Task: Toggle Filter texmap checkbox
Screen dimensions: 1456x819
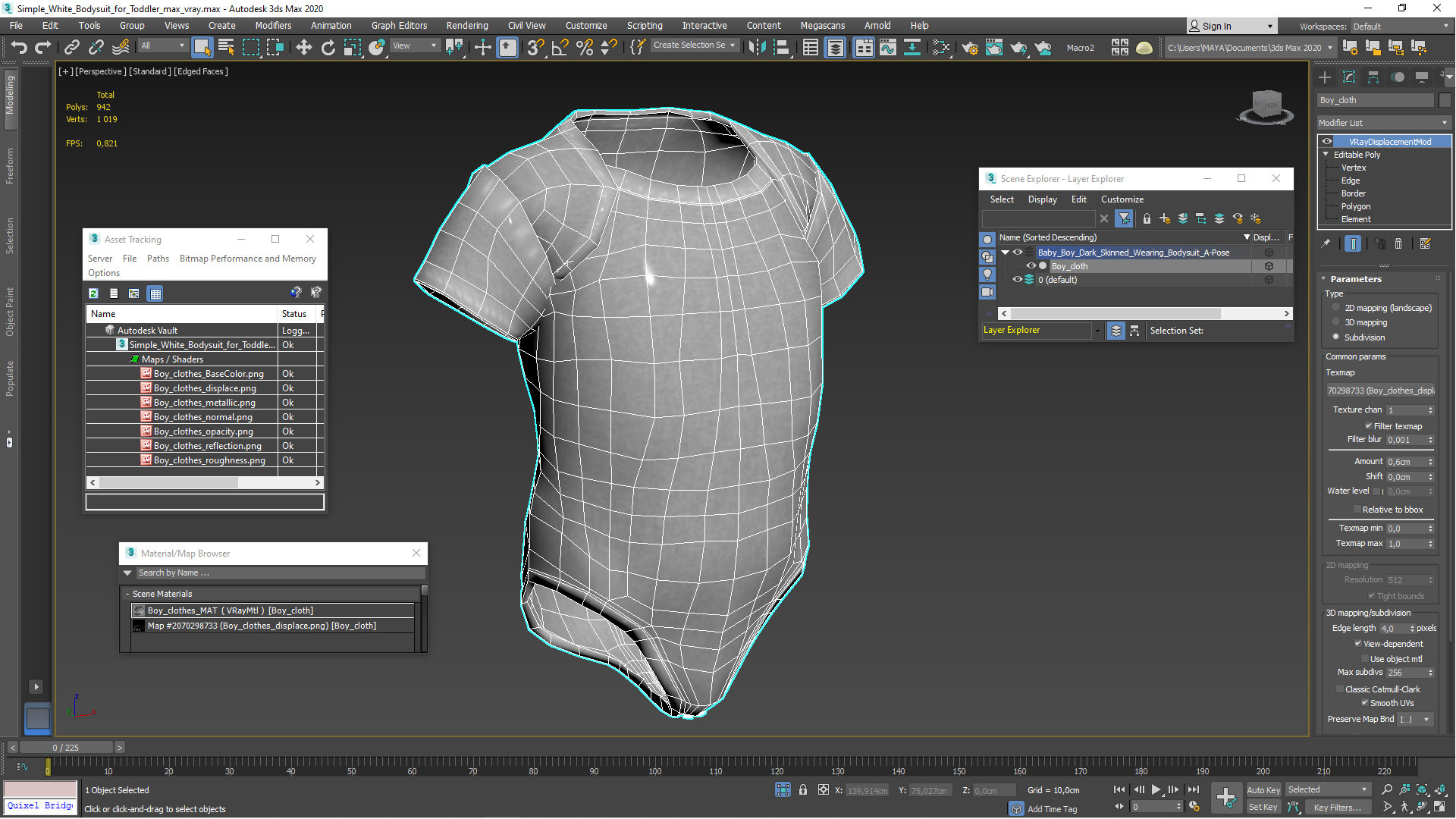Action: pos(1369,426)
